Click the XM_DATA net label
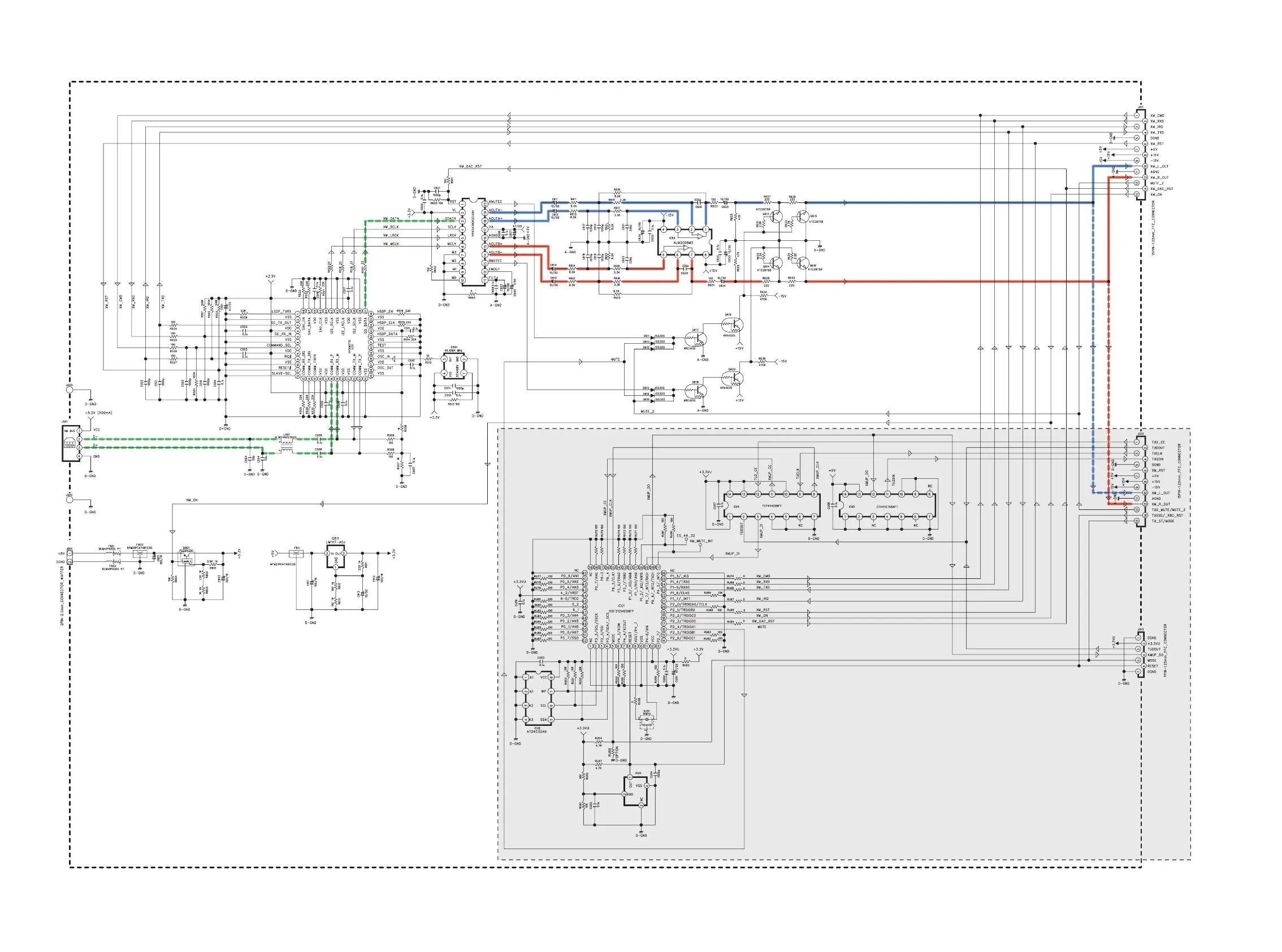This screenshot has width=1282, height=952. pos(391,218)
